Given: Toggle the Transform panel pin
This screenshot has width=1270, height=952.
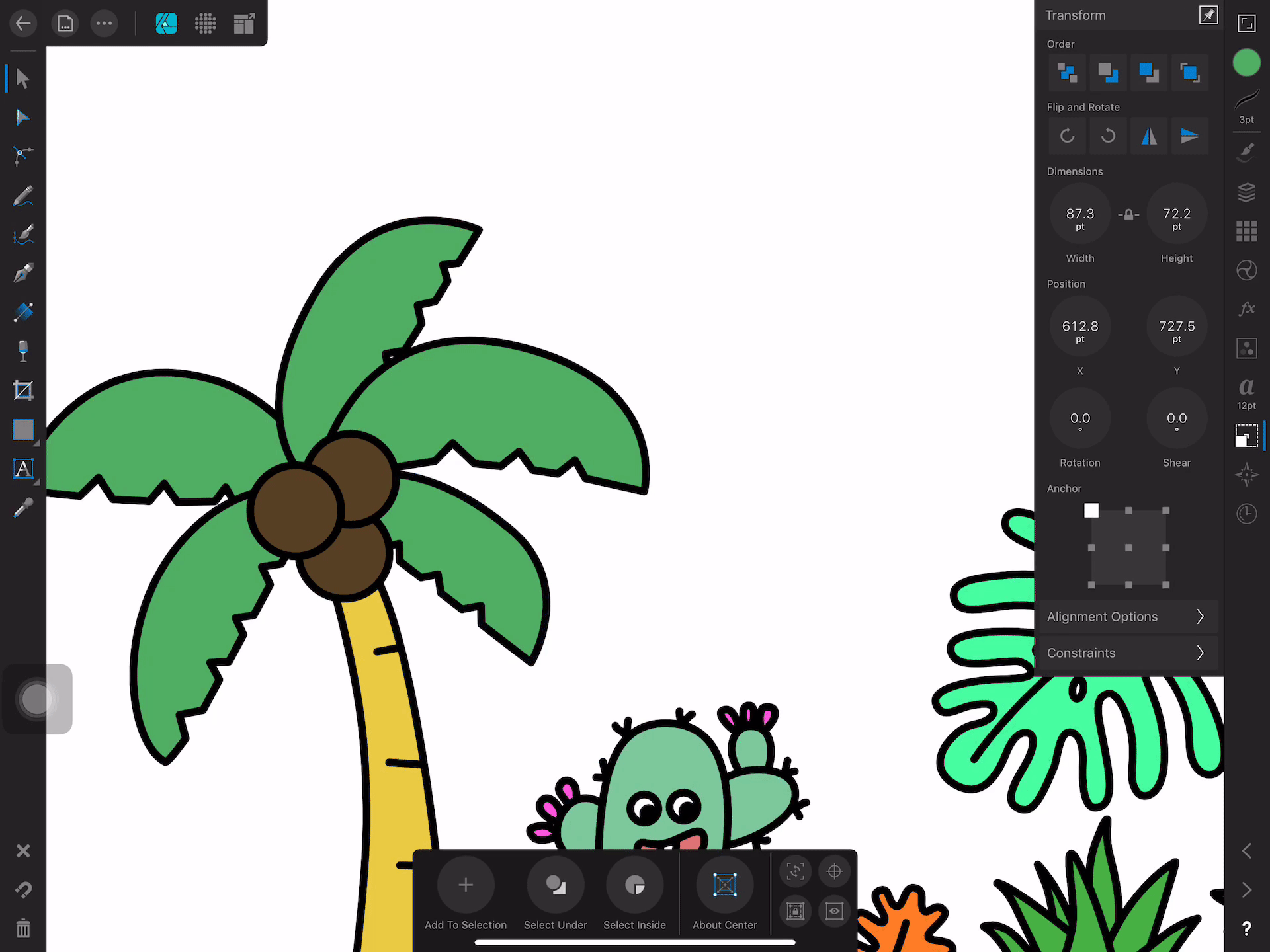Looking at the screenshot, I should [x=1208, y=15].
